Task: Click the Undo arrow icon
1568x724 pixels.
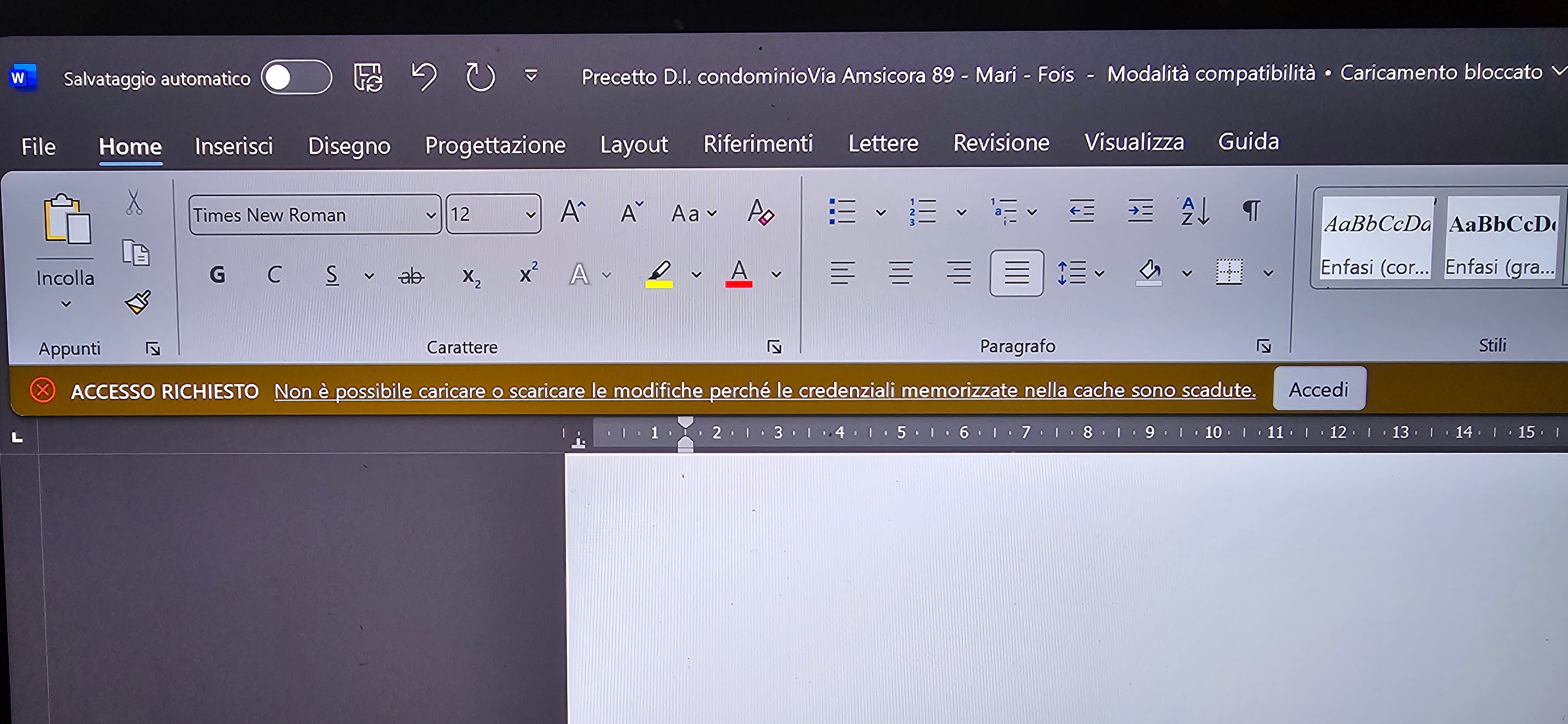Action: click(x=424, y=77)
